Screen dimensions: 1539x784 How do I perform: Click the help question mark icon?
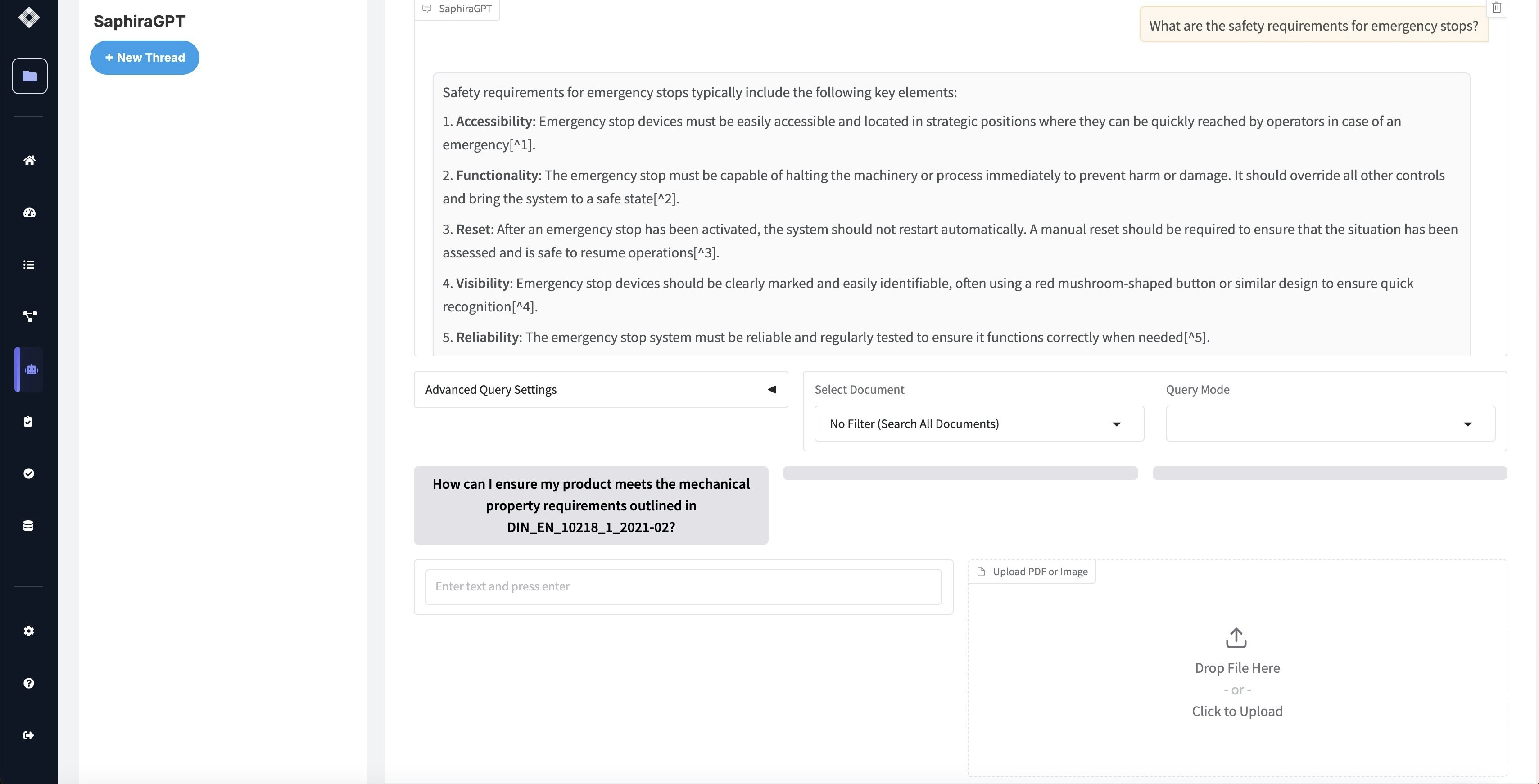tap(29, 683)
